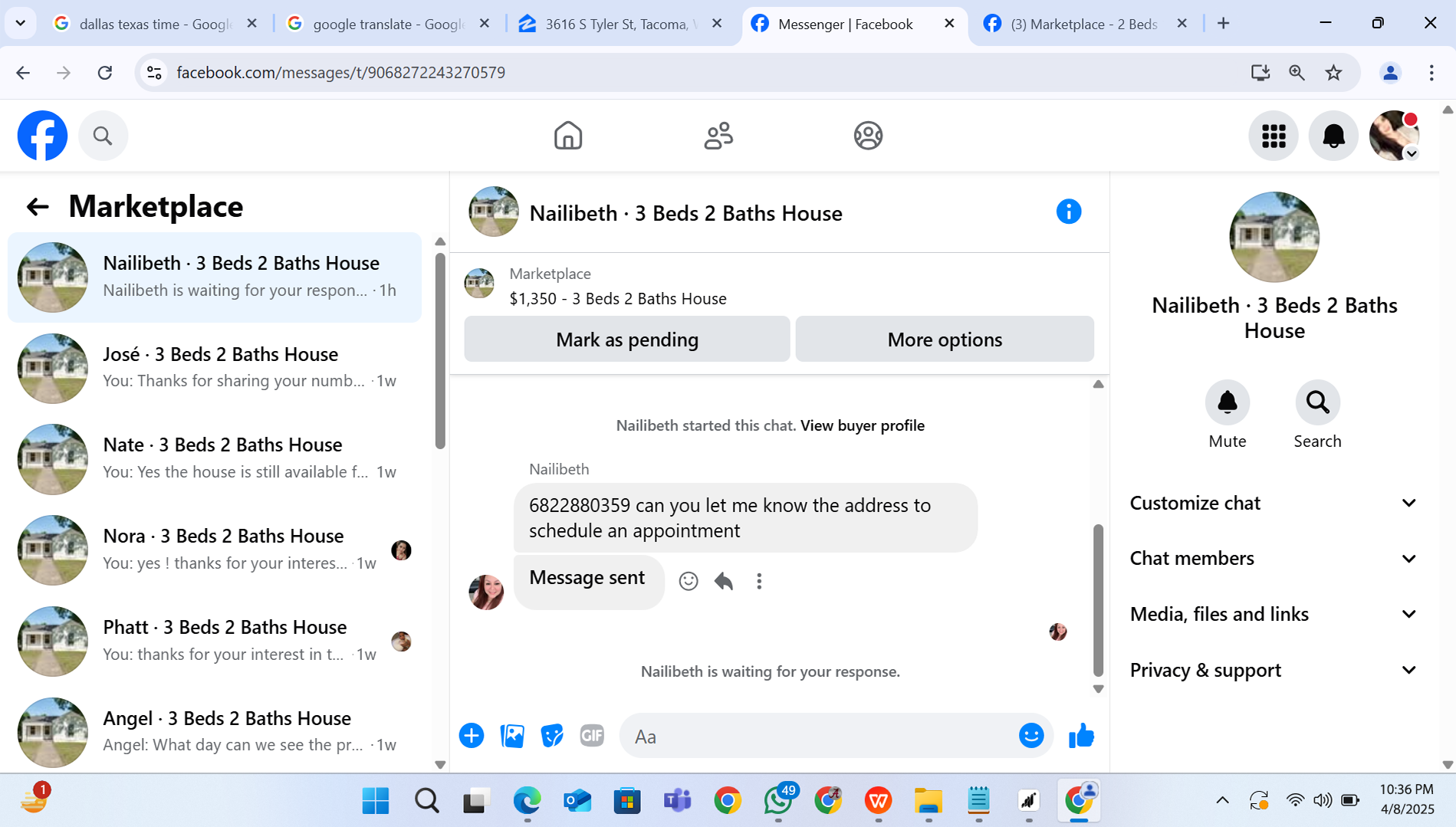Open the taskbar clock showing 10:36 PM
Screen dimensions: 1456x827
1406,799
